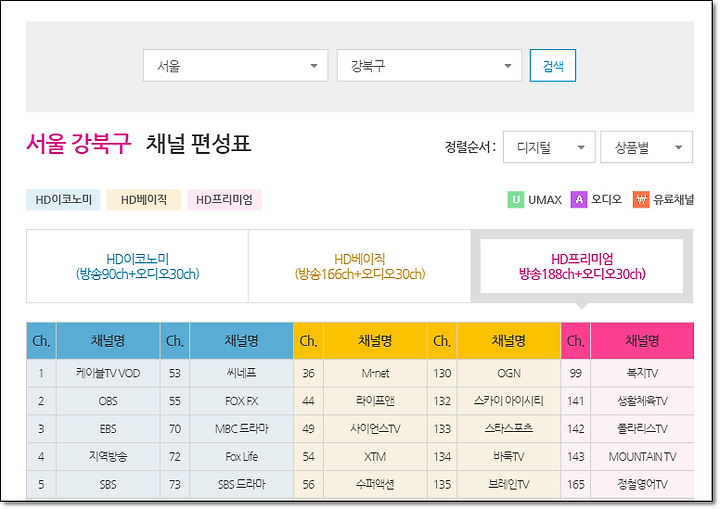Screen dimensions: 720x509
Task: Open the 상품별 sort dropdown
Action: pos(647,147)
